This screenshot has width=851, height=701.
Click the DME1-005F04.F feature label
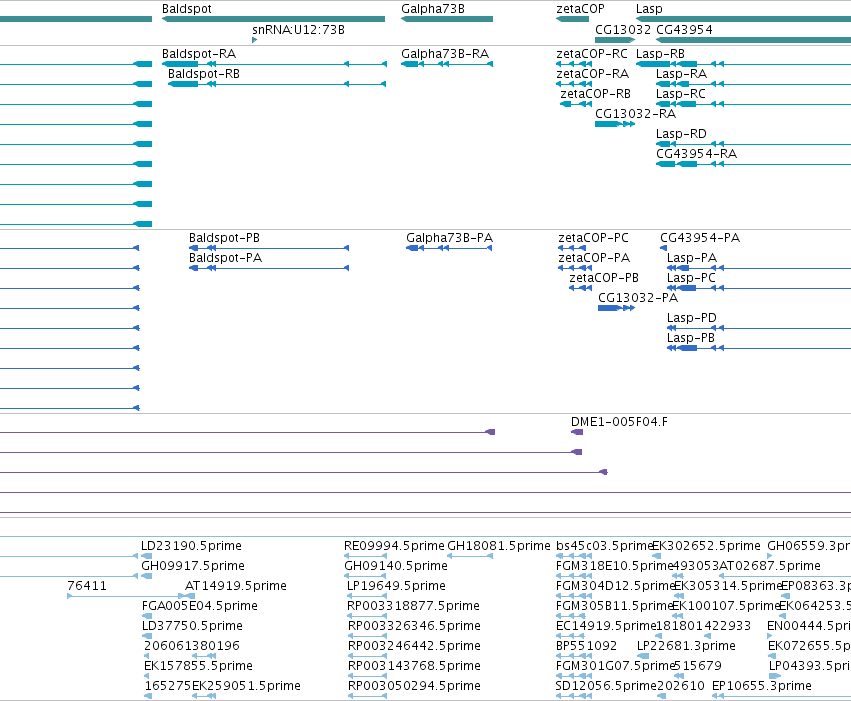pos(619,422)
